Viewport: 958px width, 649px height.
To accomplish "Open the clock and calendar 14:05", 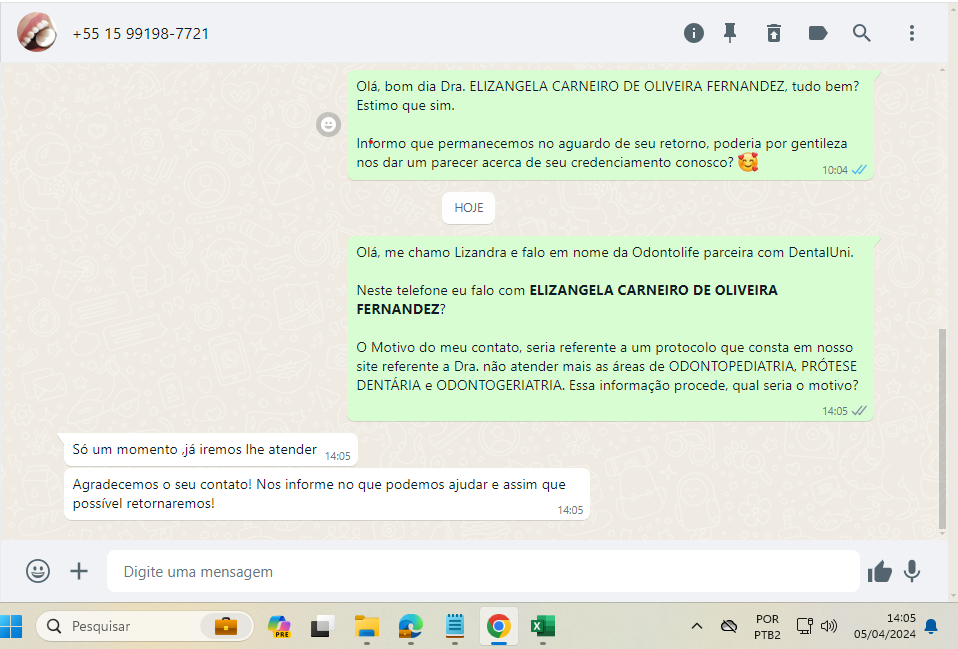I will (885, 626).
